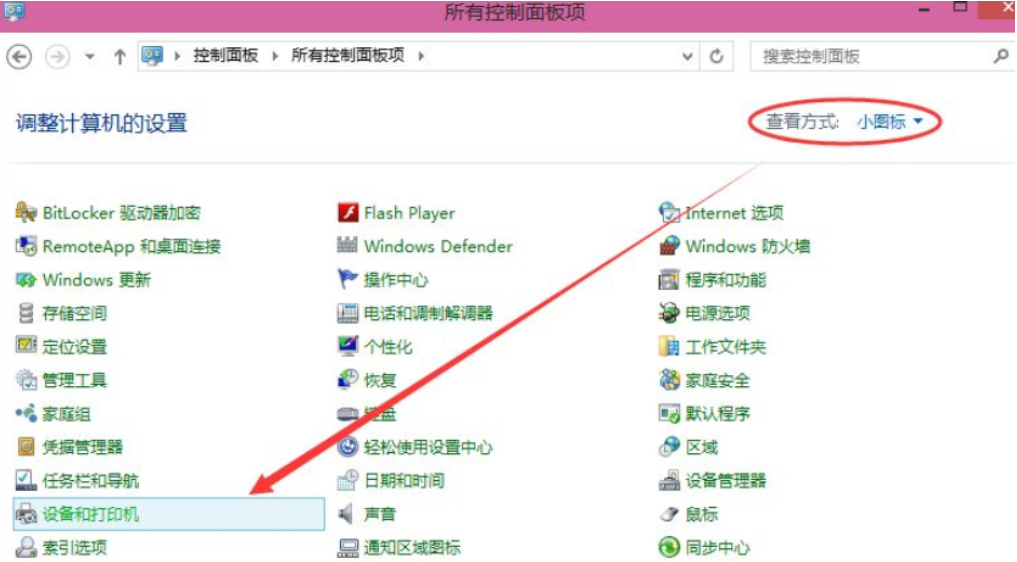Open the 家庭组 icon
This screenshot has width=1017, height=562.
coord(26,413)
